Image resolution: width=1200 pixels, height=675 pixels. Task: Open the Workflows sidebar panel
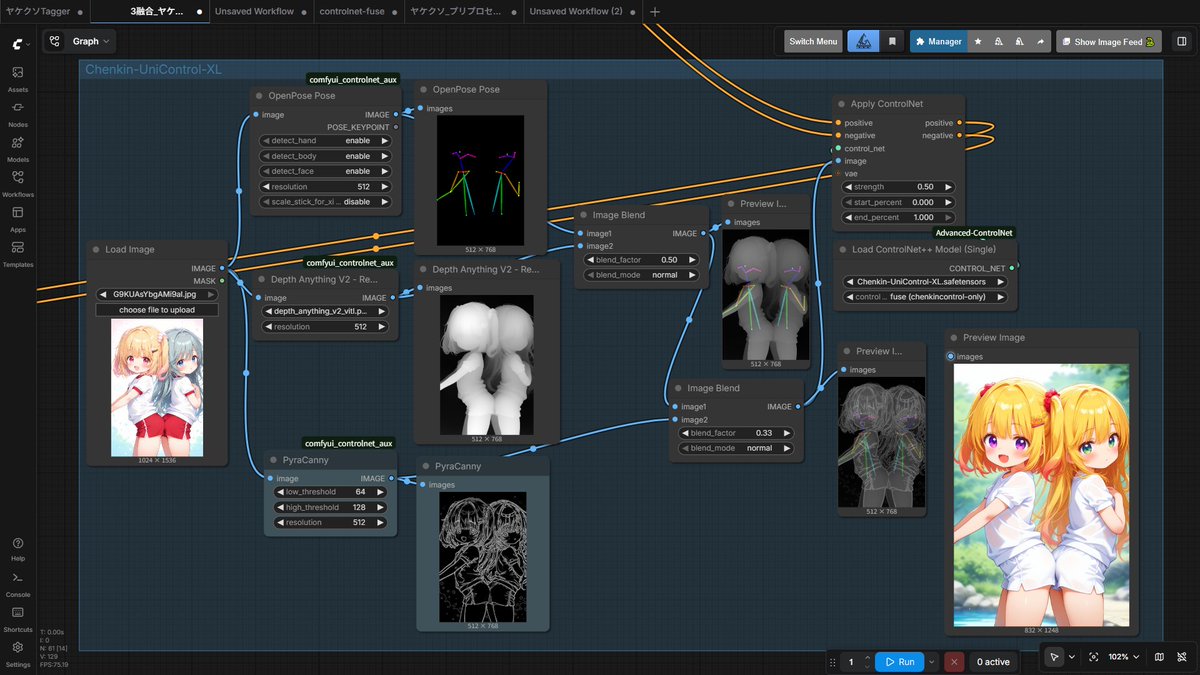[x=18, y=183]
